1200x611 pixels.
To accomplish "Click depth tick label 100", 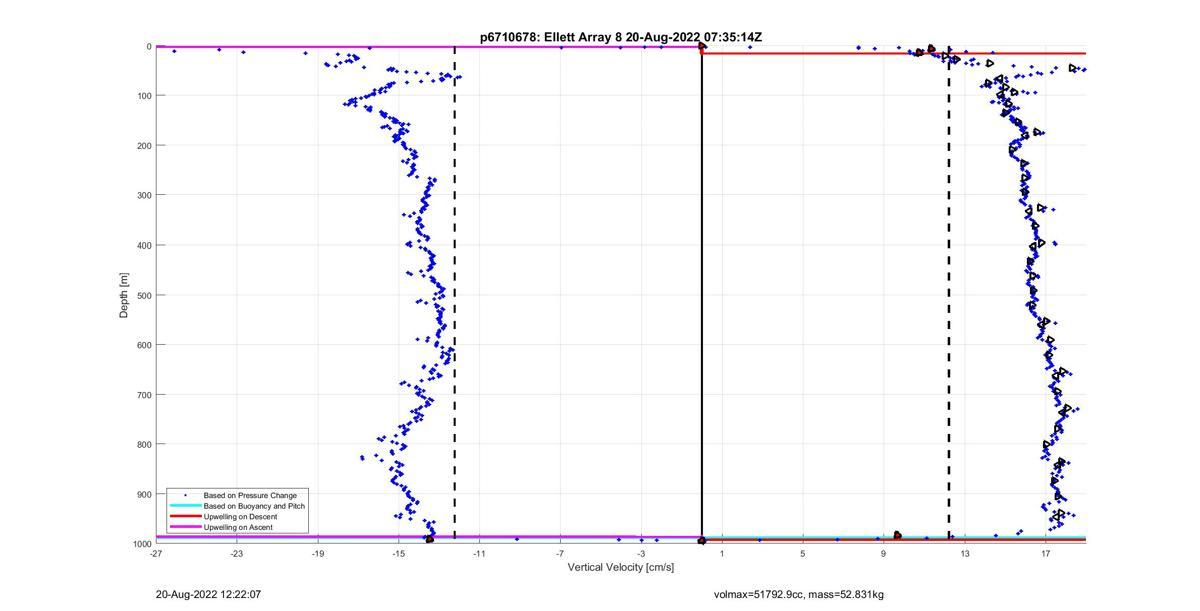I will coord(144,96).
